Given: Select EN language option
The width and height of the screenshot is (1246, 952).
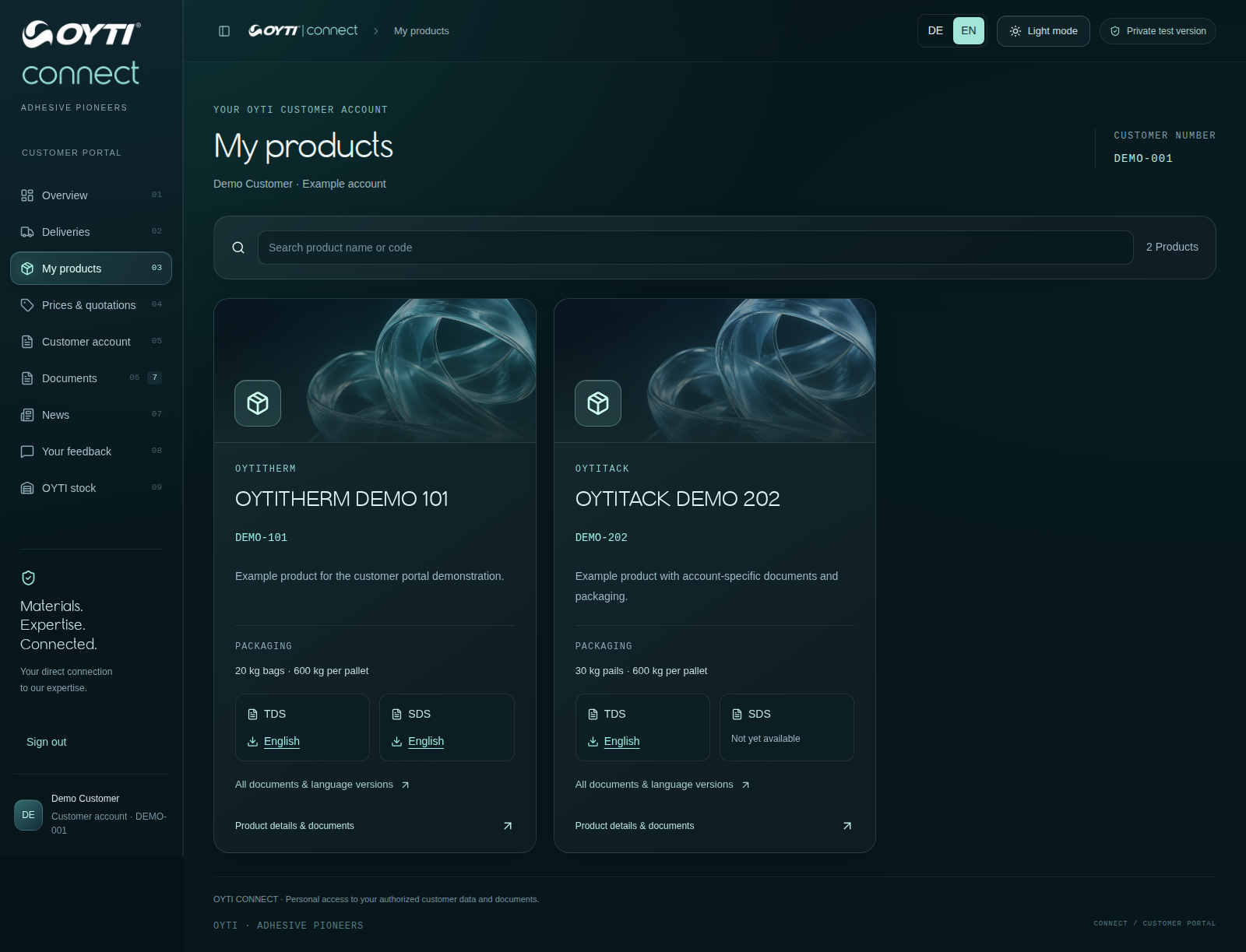Looking at the screenshot, I should [x=969, y=31].
